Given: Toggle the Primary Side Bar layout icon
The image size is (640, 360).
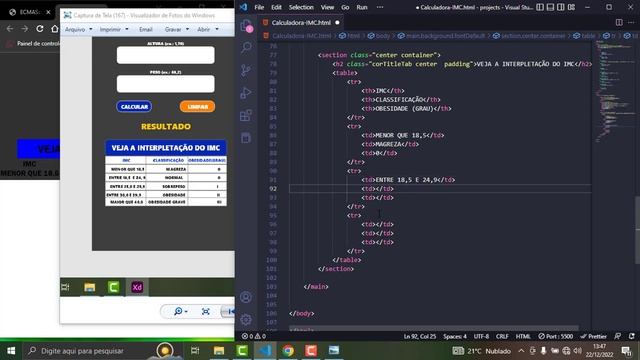Looking at the screenshot, I should [540, 7].
